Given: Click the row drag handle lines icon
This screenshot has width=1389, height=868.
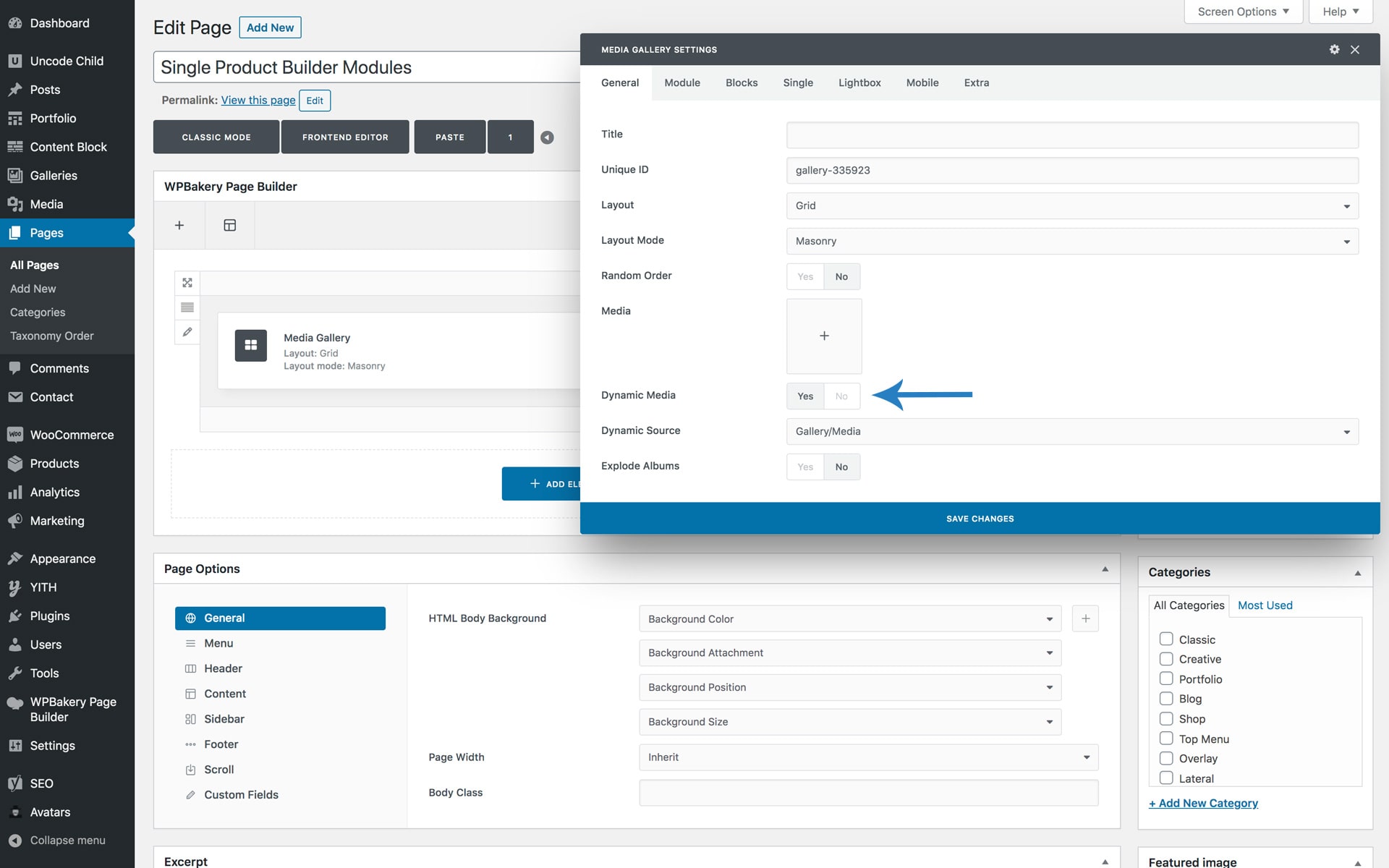Looking at the screenshot, I should pos(187,307).
